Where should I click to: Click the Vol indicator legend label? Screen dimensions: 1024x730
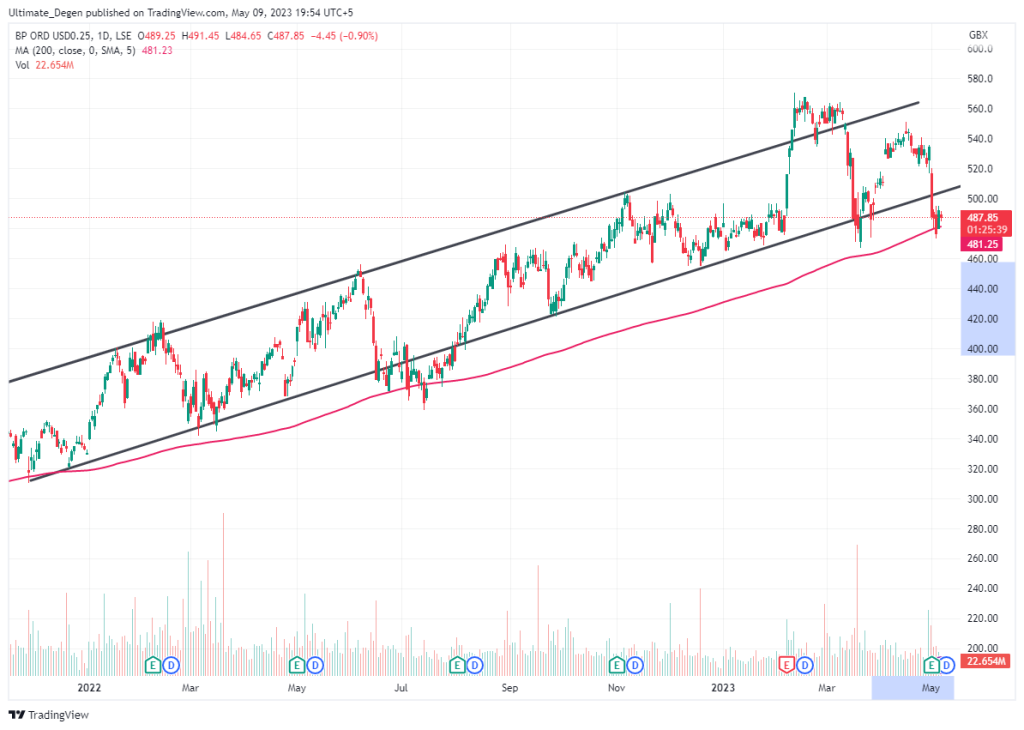[22, 65]
